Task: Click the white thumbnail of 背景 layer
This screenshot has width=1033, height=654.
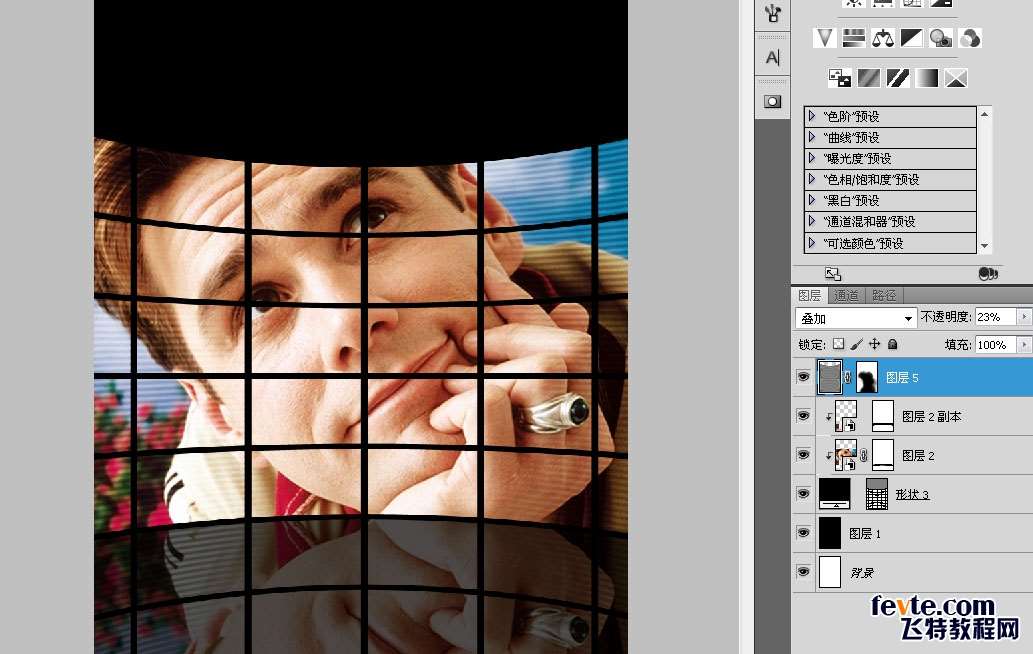Action: point(830,572)
